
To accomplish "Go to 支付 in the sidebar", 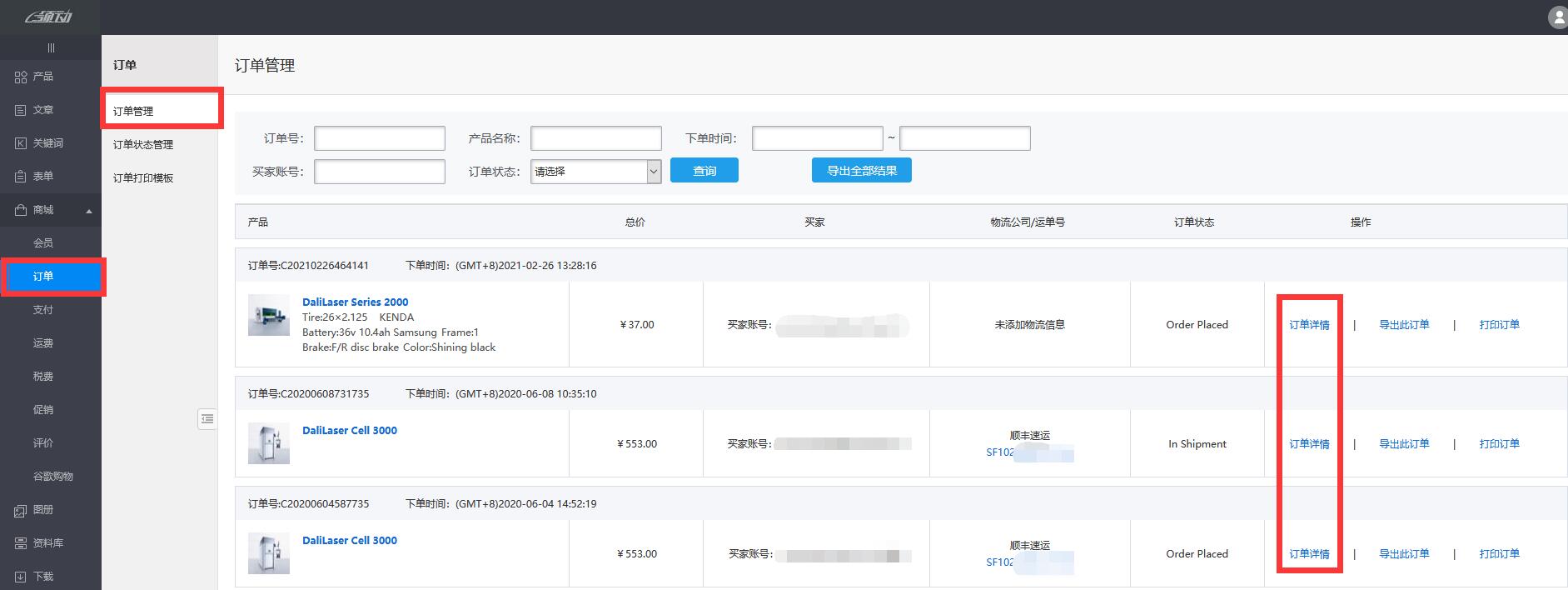I will click(43, 310).
